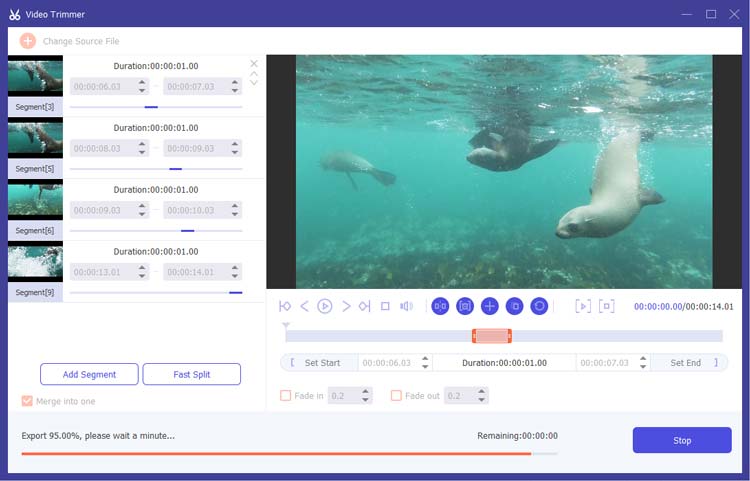
Task: Adjust the Segment[5] end time stepper
Action: coord(235,148)
